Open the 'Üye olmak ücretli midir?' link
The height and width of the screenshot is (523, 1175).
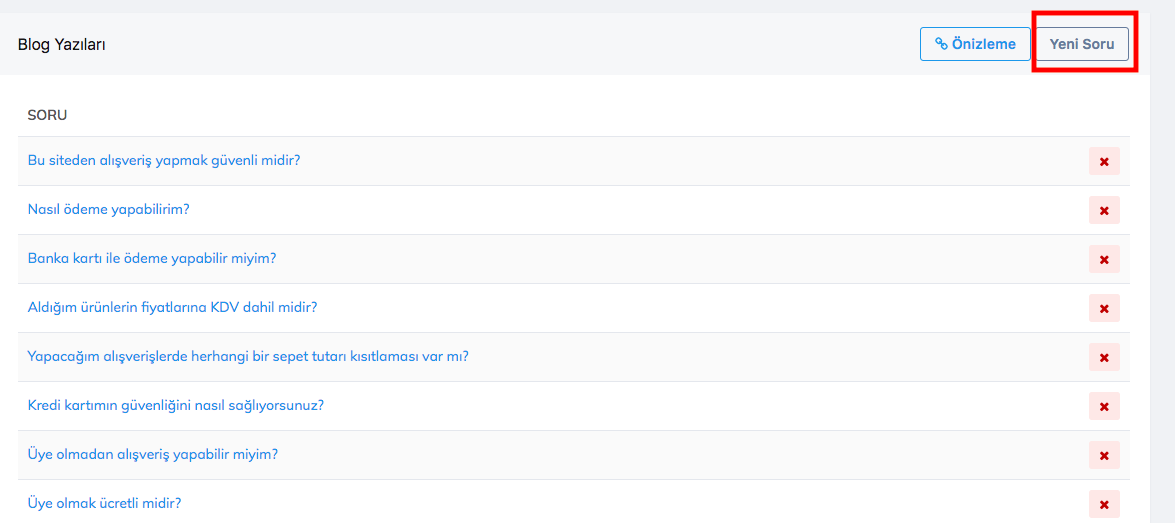coord(105,503)
